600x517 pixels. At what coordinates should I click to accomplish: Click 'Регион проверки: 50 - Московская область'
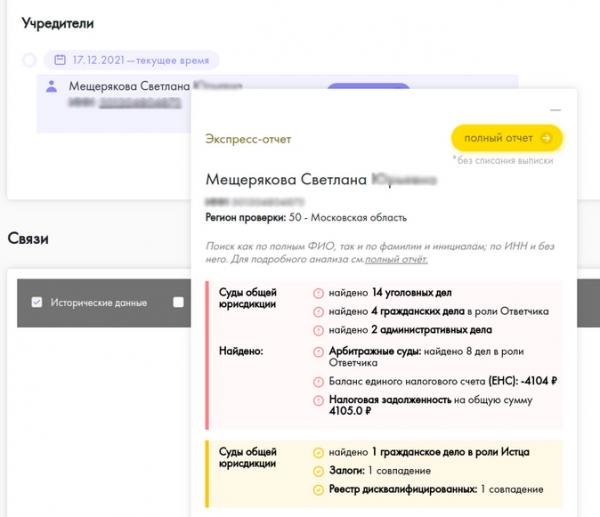306,218
